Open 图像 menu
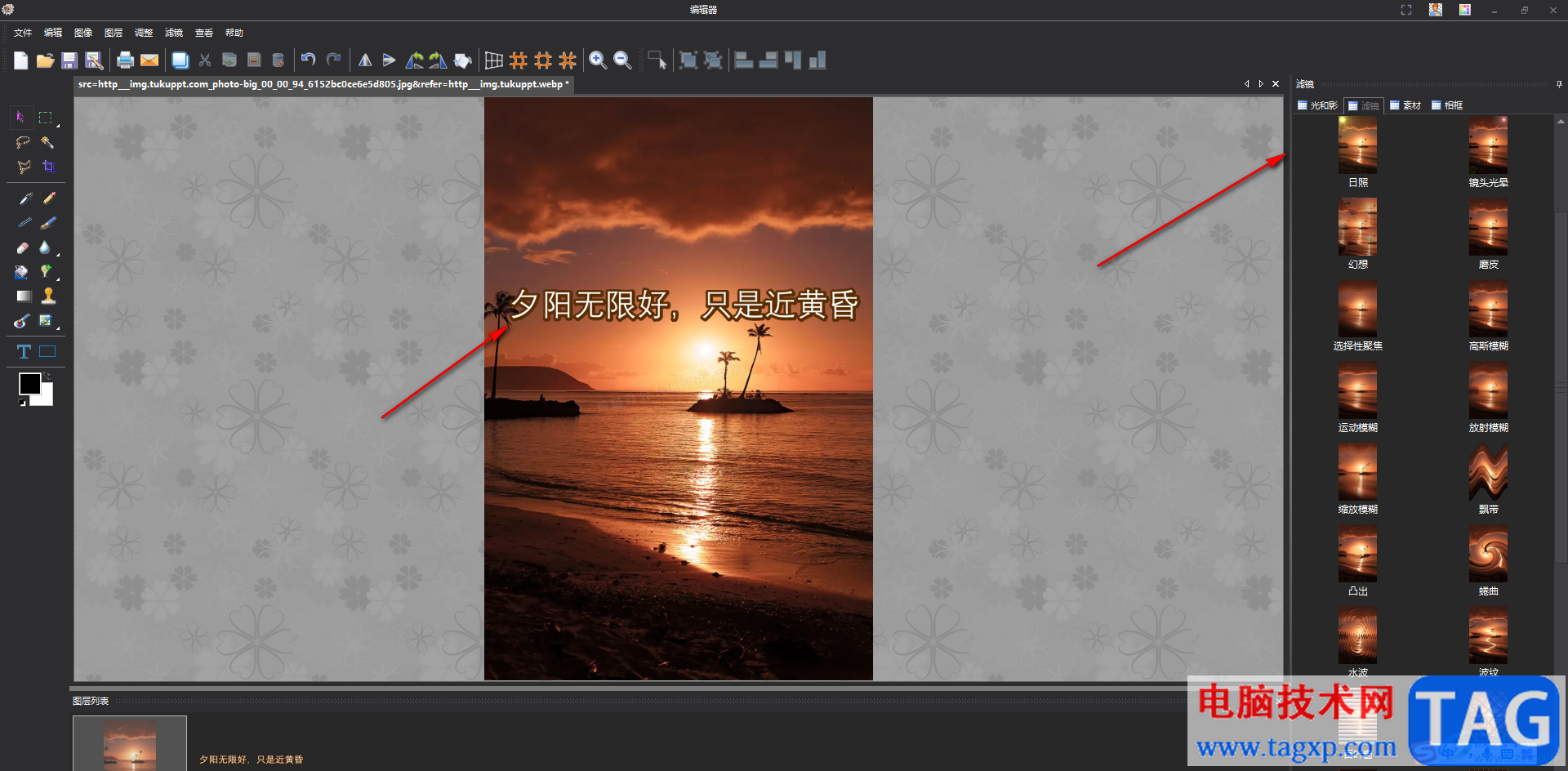This screenshot has height=771, width=1568. click(83, 33)
